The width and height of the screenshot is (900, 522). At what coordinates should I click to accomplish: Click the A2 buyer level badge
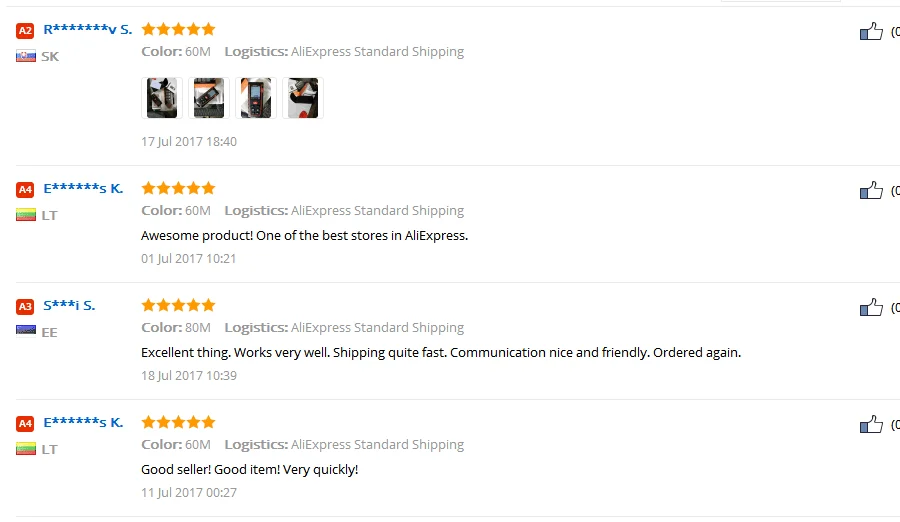coord(25,30)
